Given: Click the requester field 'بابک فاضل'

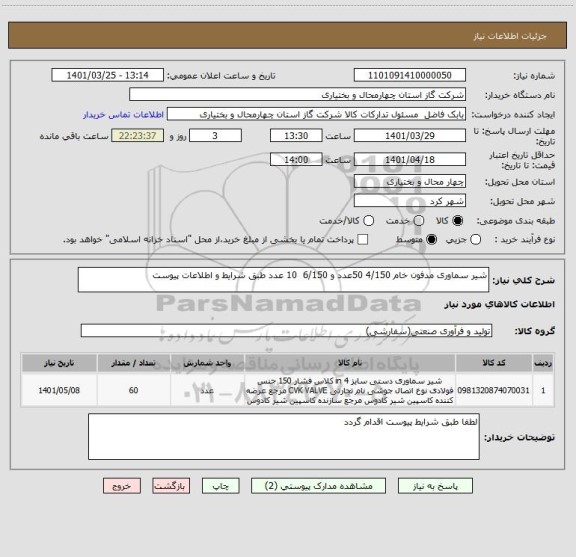Looking at the screenshot, I should (316, 114).
